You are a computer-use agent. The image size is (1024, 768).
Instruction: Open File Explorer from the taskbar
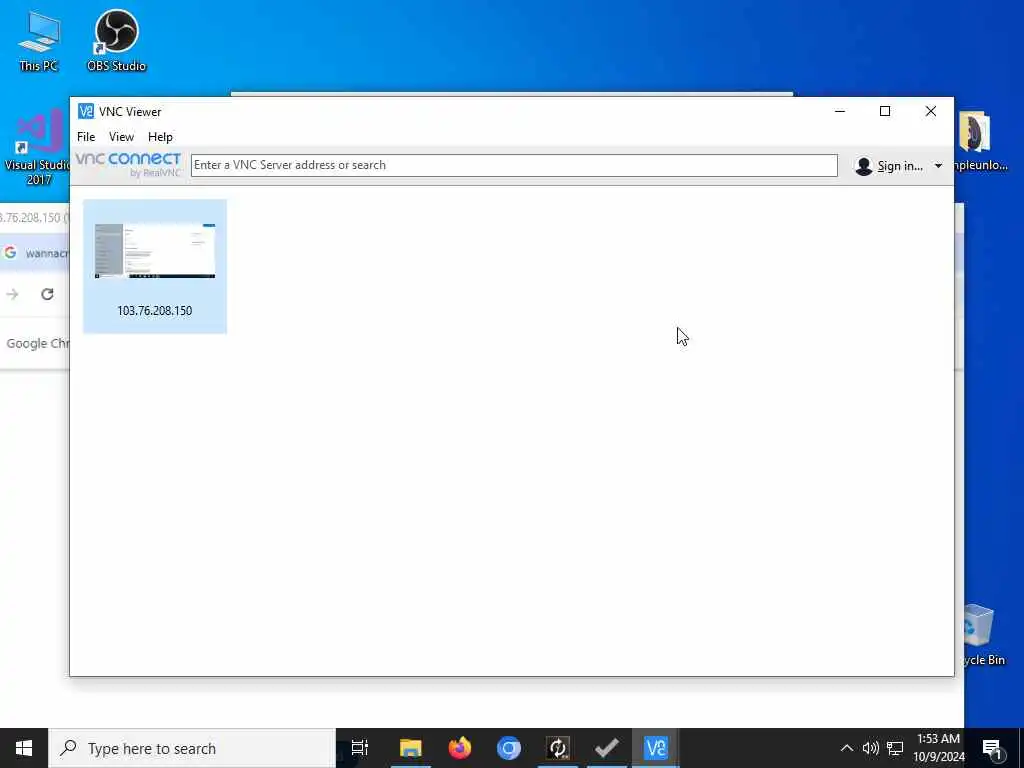click(411, 748)
